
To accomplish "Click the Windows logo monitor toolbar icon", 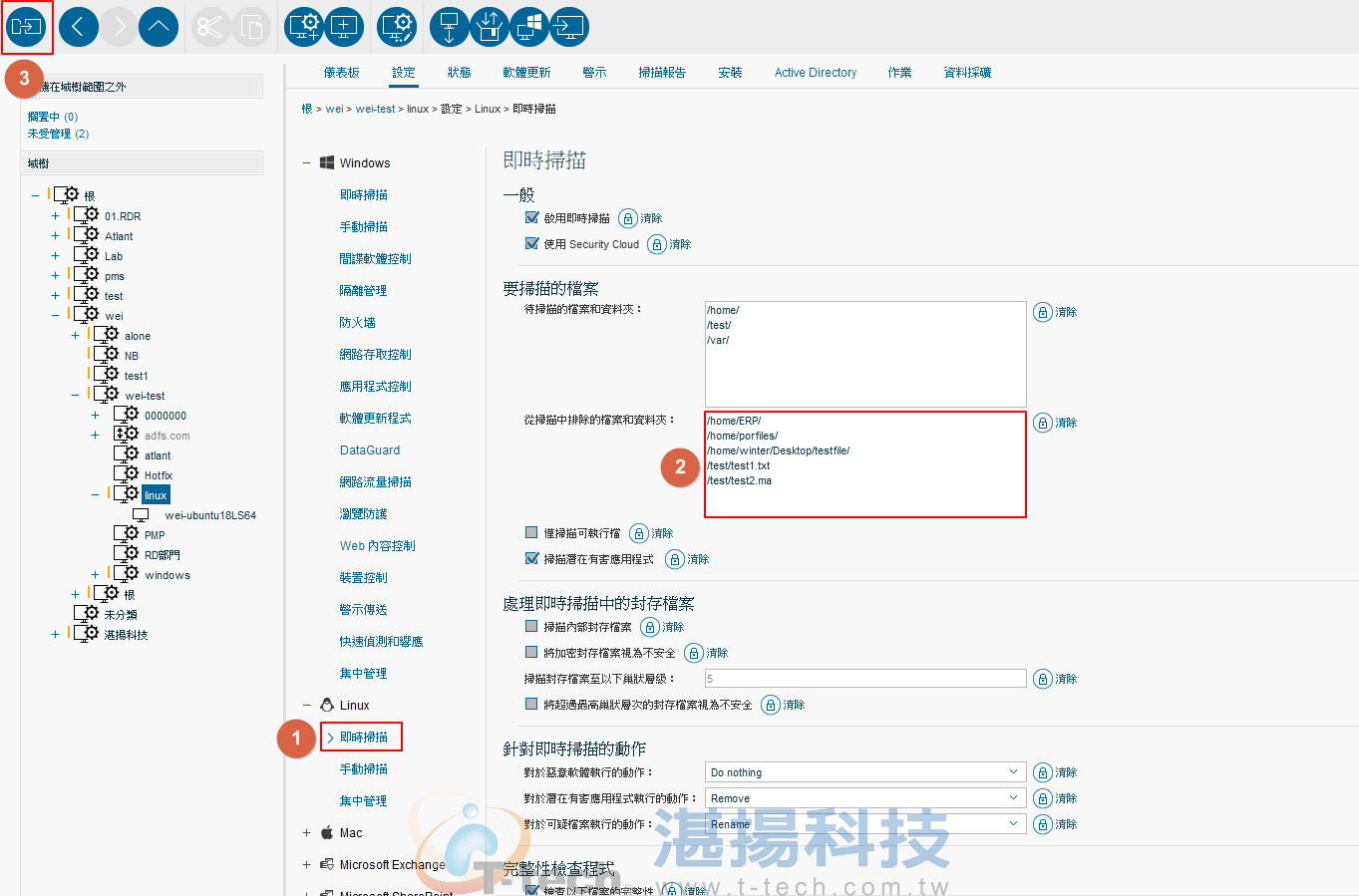I will tap(529, 27).
